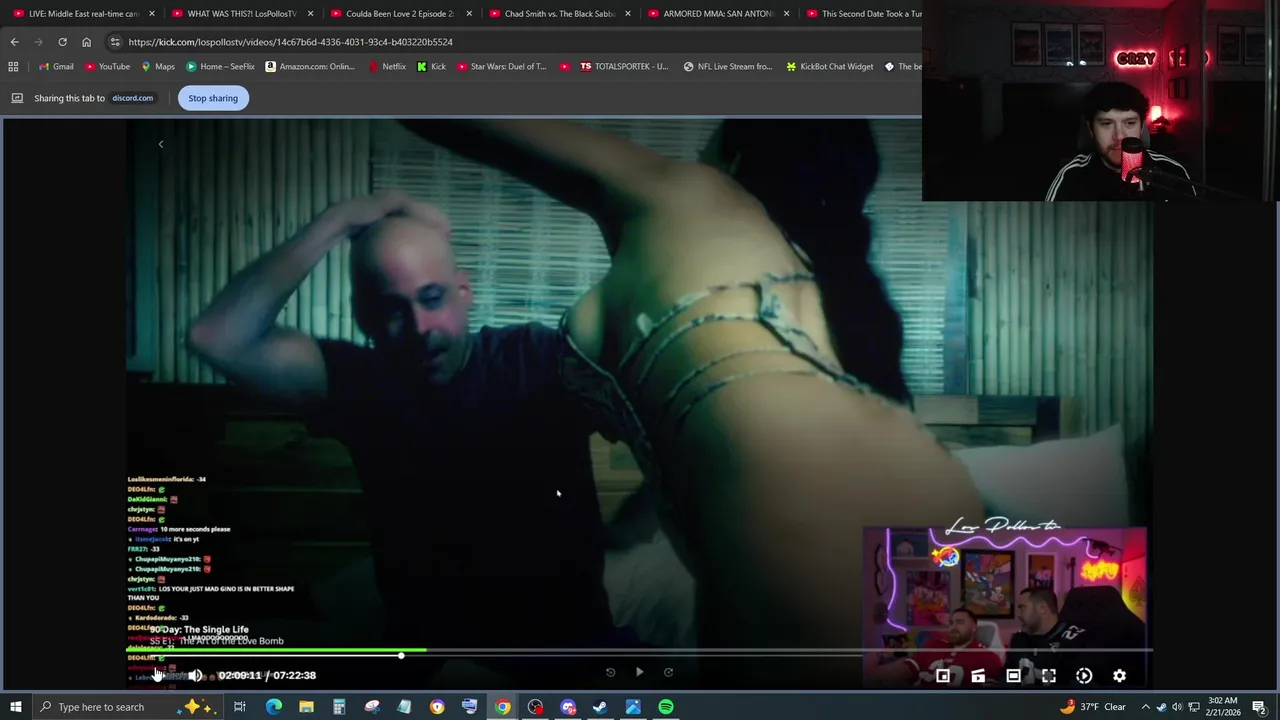Go back in browser history
Viewport: 1280px width, 720px height.
14,42
